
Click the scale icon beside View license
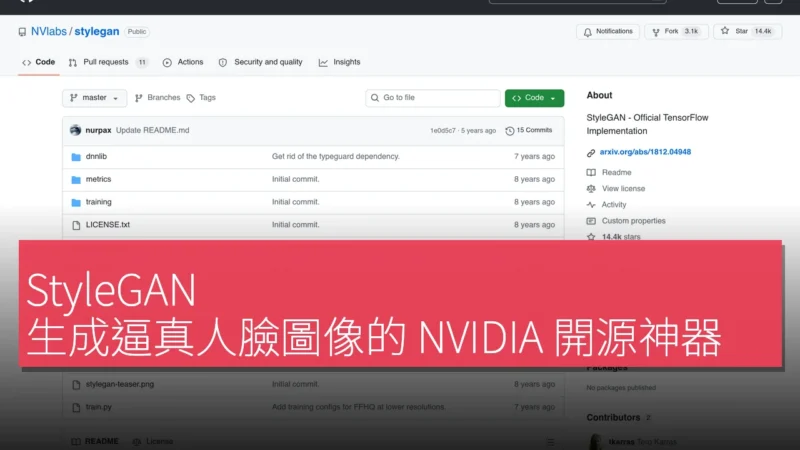[x=591, y=189]
